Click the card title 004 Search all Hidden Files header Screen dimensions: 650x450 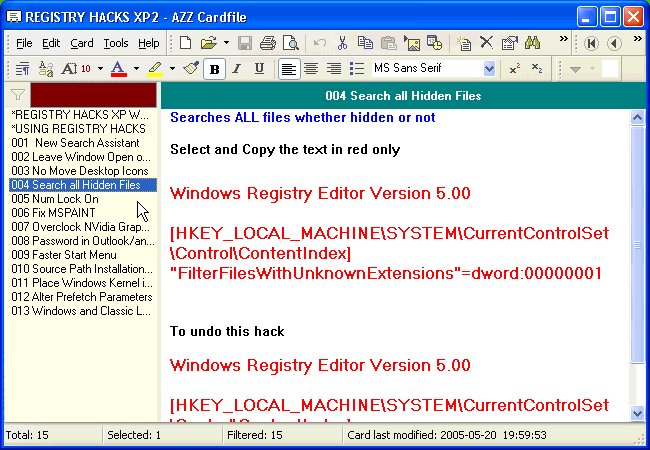(403, 96)
